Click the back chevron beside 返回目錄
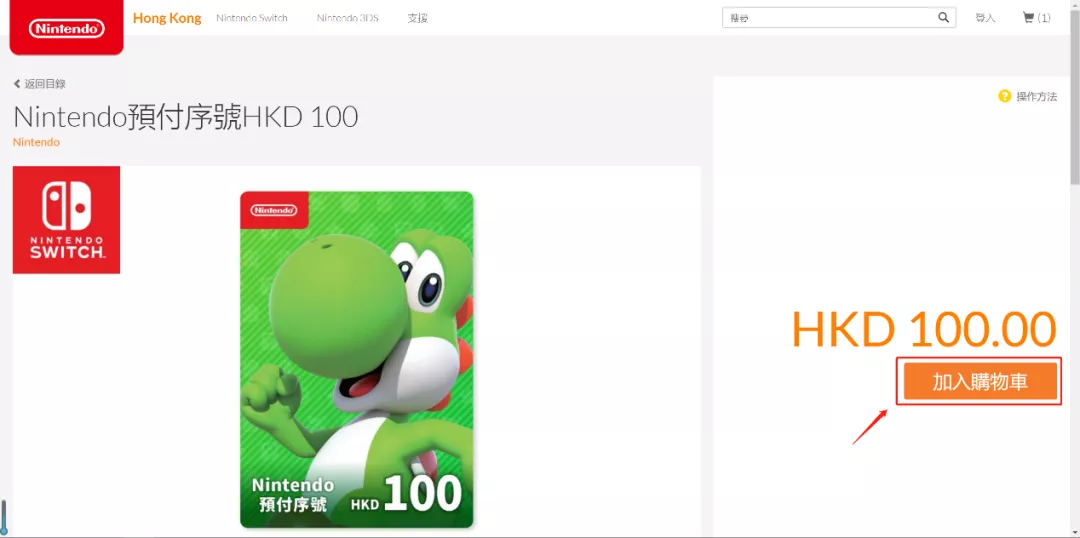The width and height of the screenshot is (1080, 538). click(17, 84)
